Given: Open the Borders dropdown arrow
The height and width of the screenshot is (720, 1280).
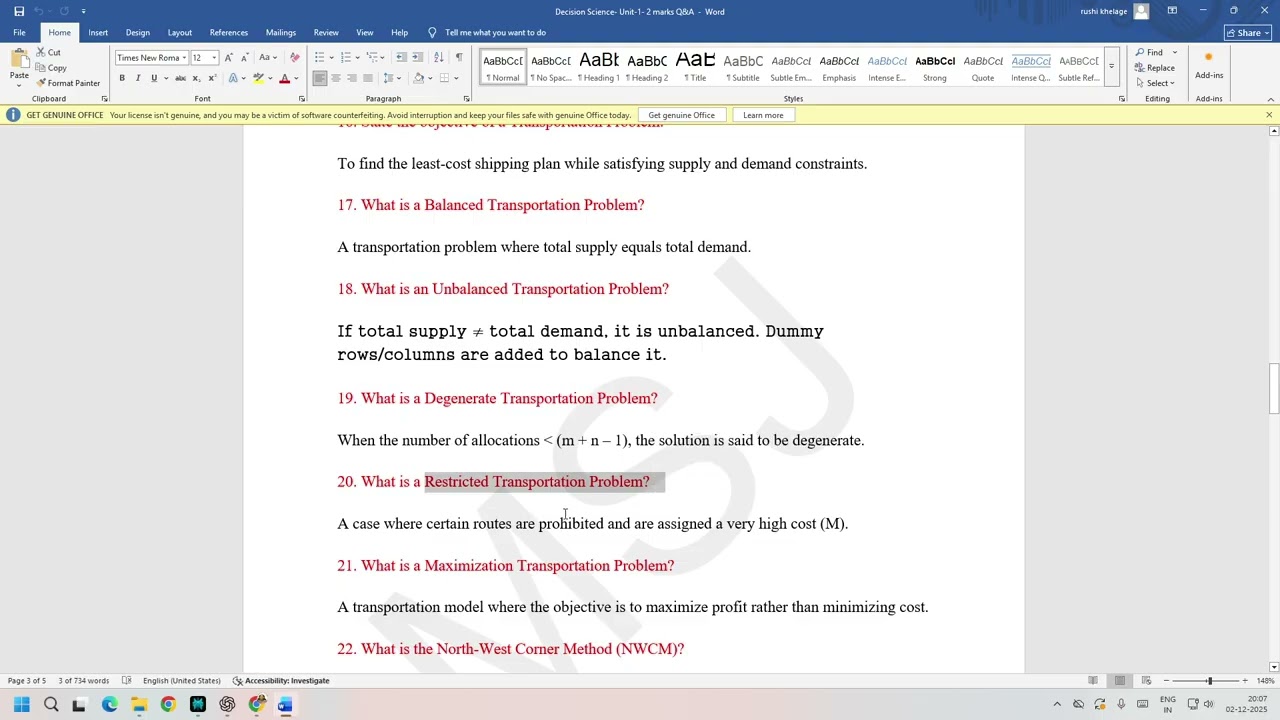Looking at the screenshot, I should point(457,78).
